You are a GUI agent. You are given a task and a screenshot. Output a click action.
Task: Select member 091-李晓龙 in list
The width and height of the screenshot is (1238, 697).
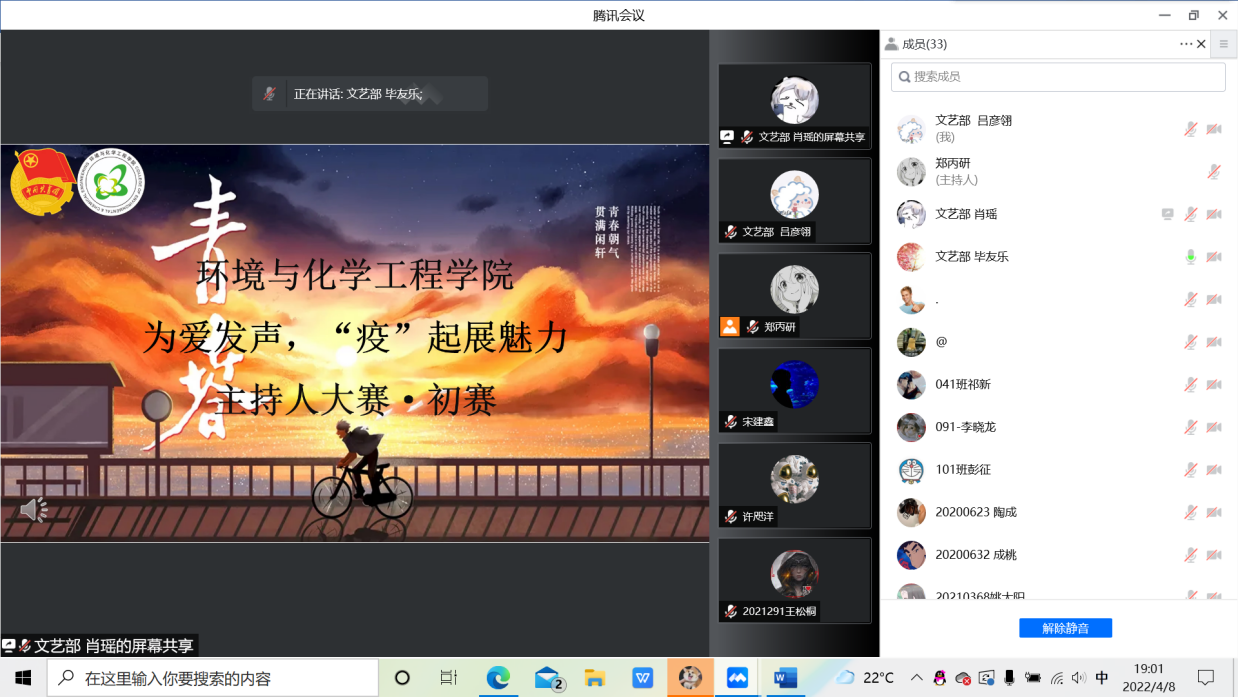click(x=1058, y=427)
